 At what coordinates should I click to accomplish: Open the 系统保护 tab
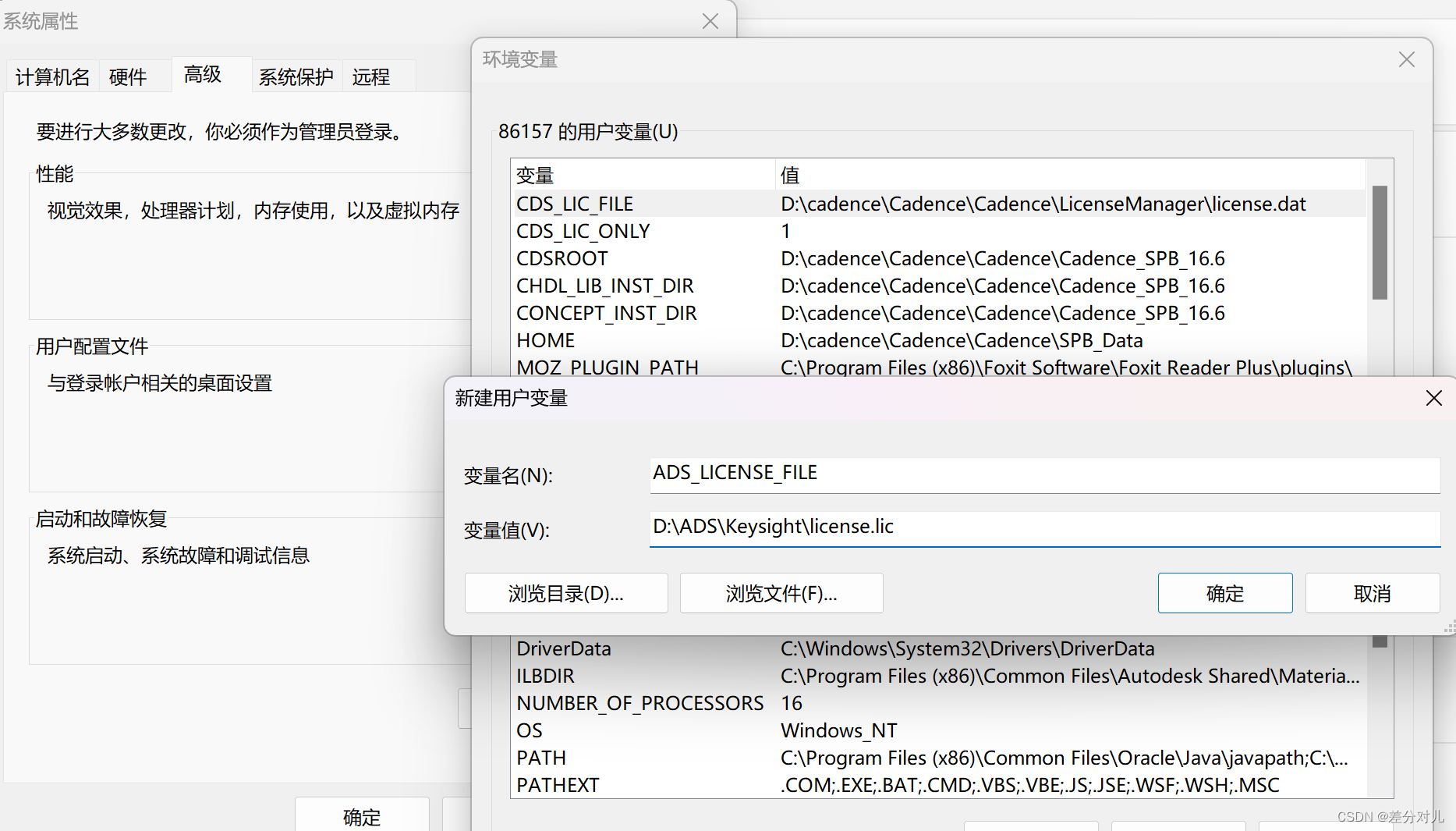point(296,76)
